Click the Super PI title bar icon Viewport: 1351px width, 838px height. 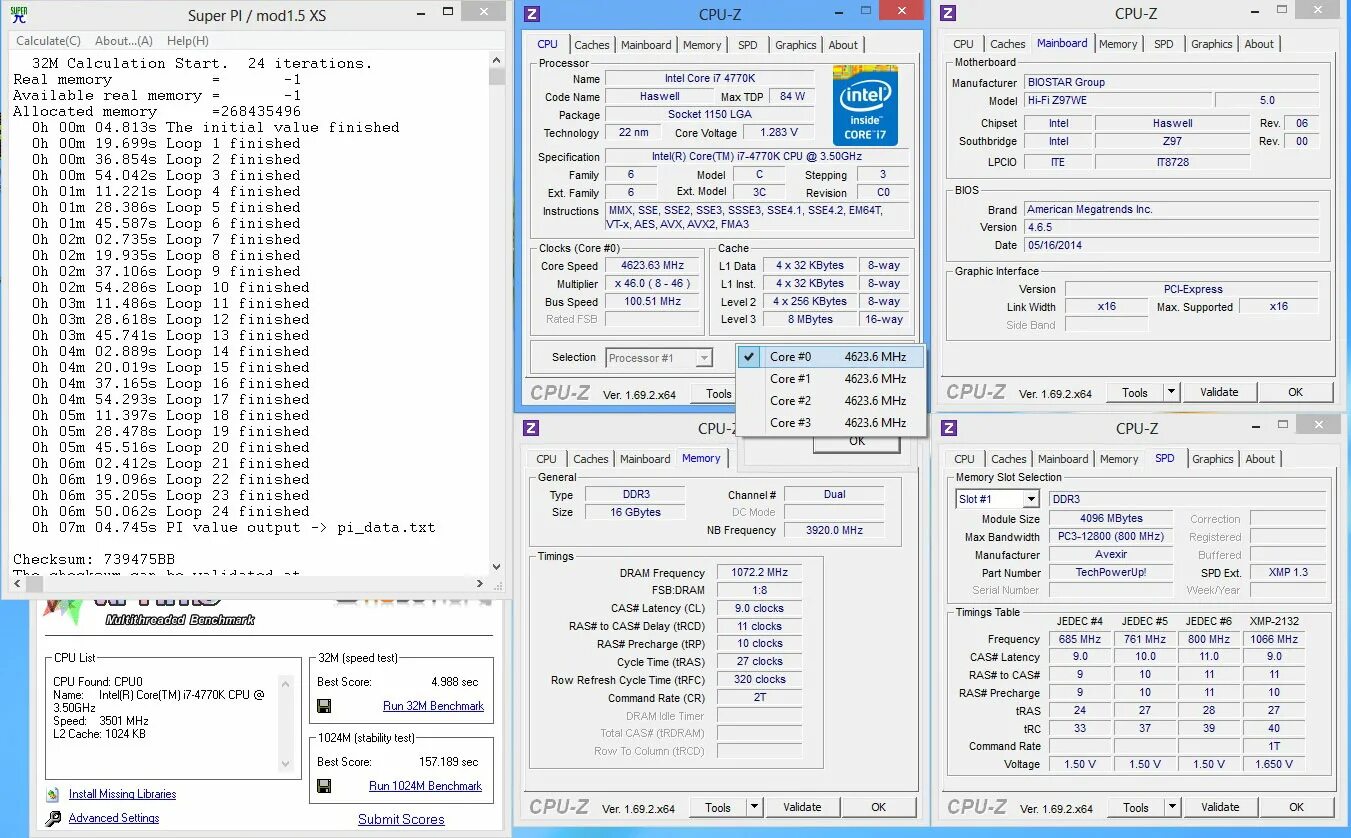pyautogui.click(x=18, y=14)
